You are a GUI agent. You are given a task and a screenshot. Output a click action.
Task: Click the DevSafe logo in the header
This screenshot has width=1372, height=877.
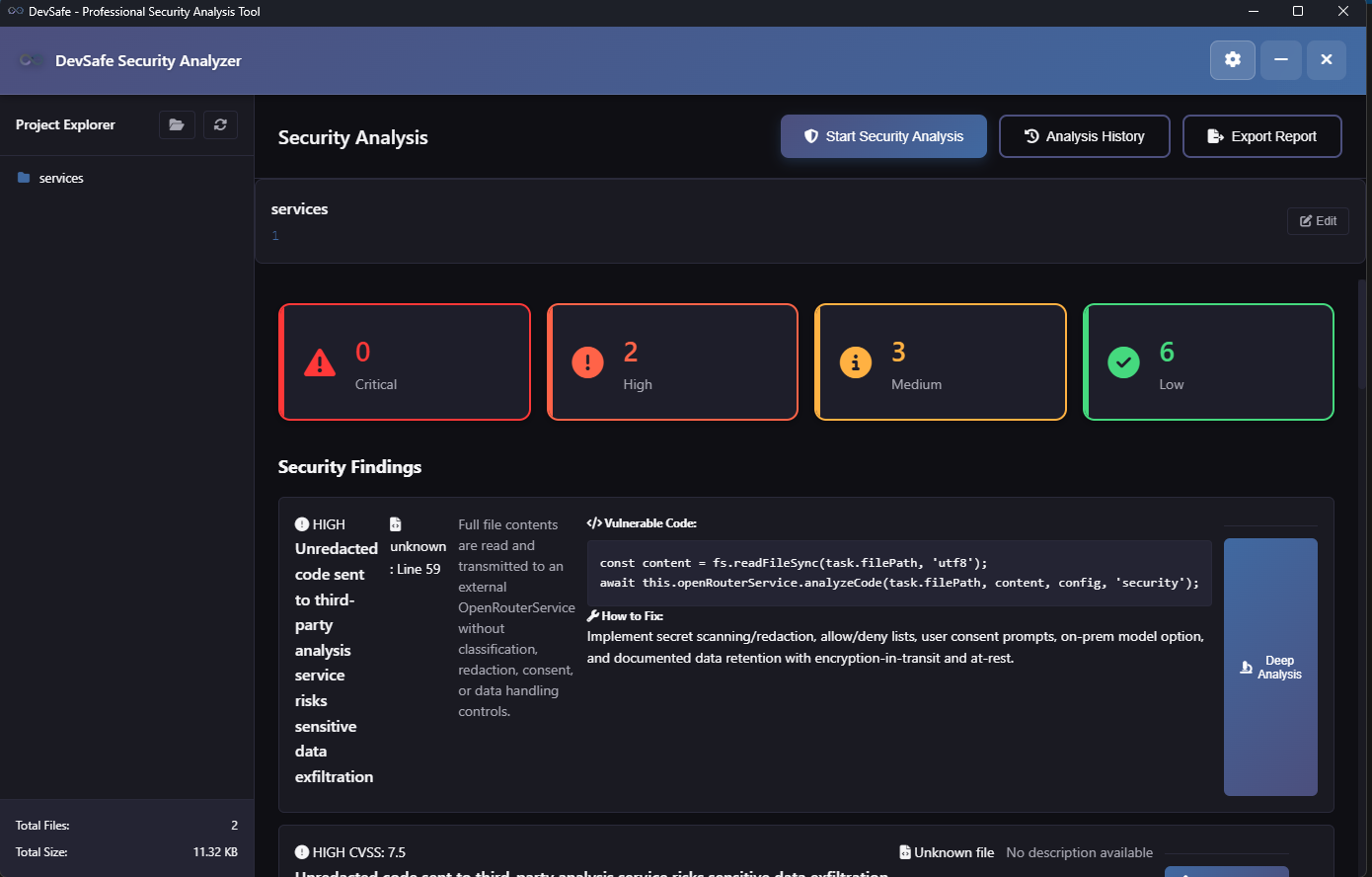30,60
